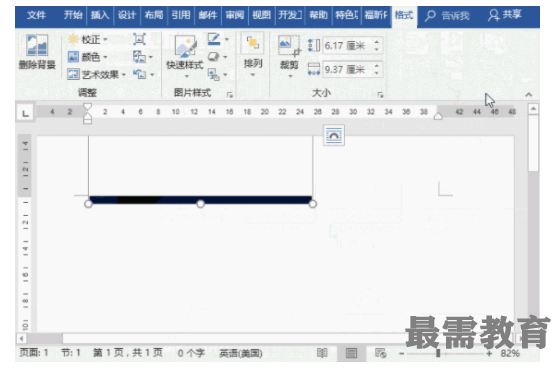The image size is (557, 372).
Task: Switch to the 开始 tab
Action: 73,15
